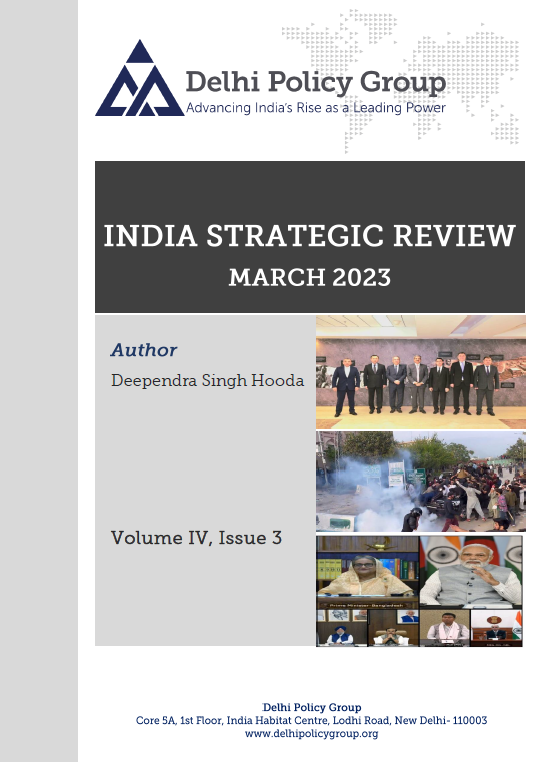The image size is (541, 762).
Task: Click the tagline 'Advancing India's Rise as a Leading Power'
Action: click(x=315, y=108)
